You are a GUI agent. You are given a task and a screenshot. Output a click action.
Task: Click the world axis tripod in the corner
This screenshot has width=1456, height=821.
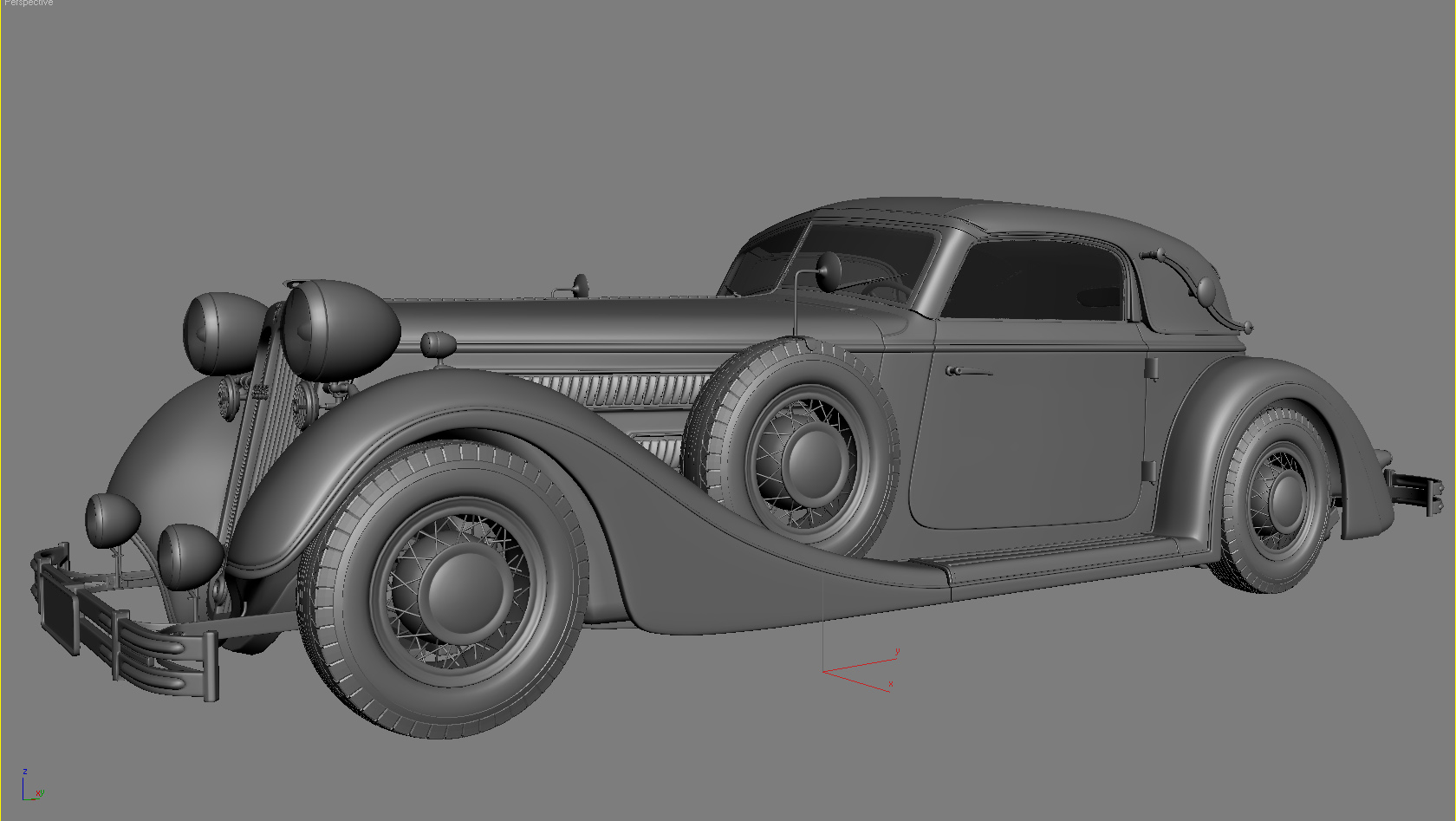30,785
